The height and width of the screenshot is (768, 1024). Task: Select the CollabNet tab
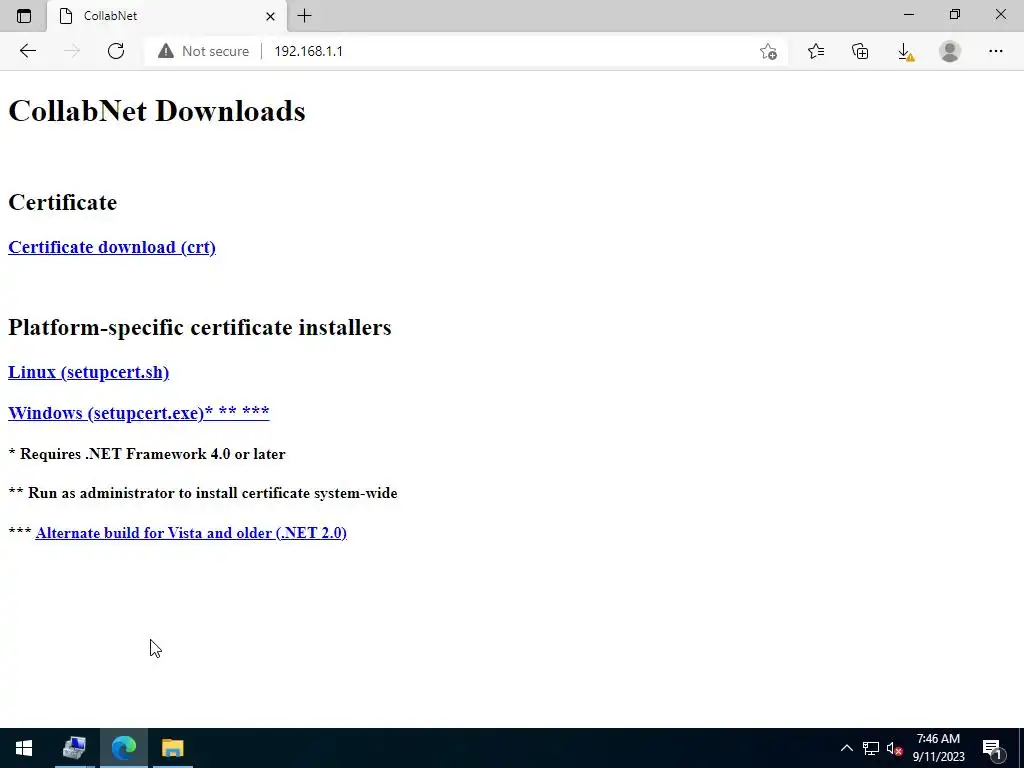click(167, 16)
